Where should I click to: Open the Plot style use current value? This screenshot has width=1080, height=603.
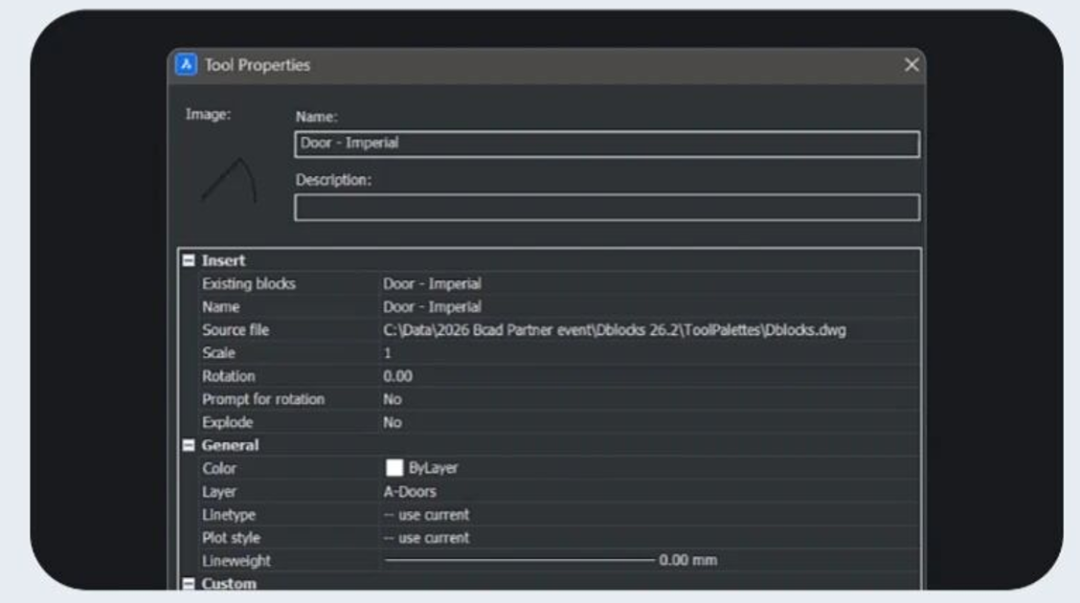[x=426, y=538]
